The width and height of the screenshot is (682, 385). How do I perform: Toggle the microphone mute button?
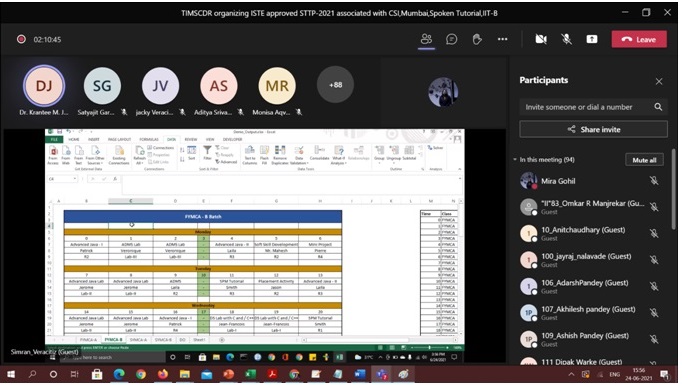(566, 40)
